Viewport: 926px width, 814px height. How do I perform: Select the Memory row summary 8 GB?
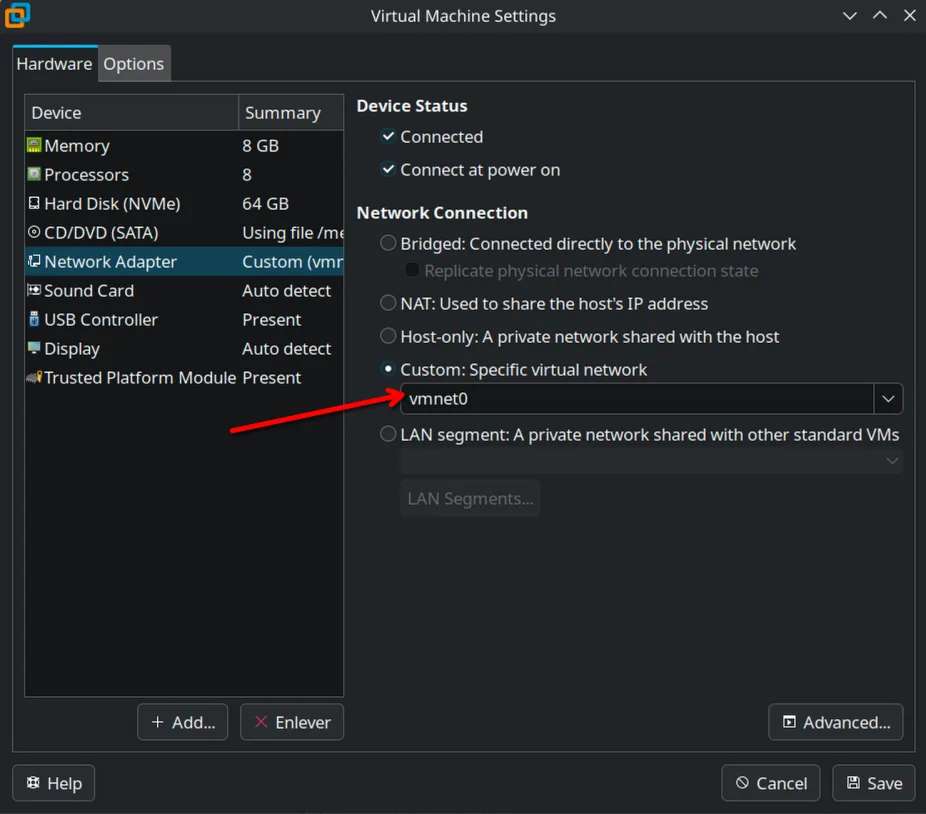[x=260, y=145]
